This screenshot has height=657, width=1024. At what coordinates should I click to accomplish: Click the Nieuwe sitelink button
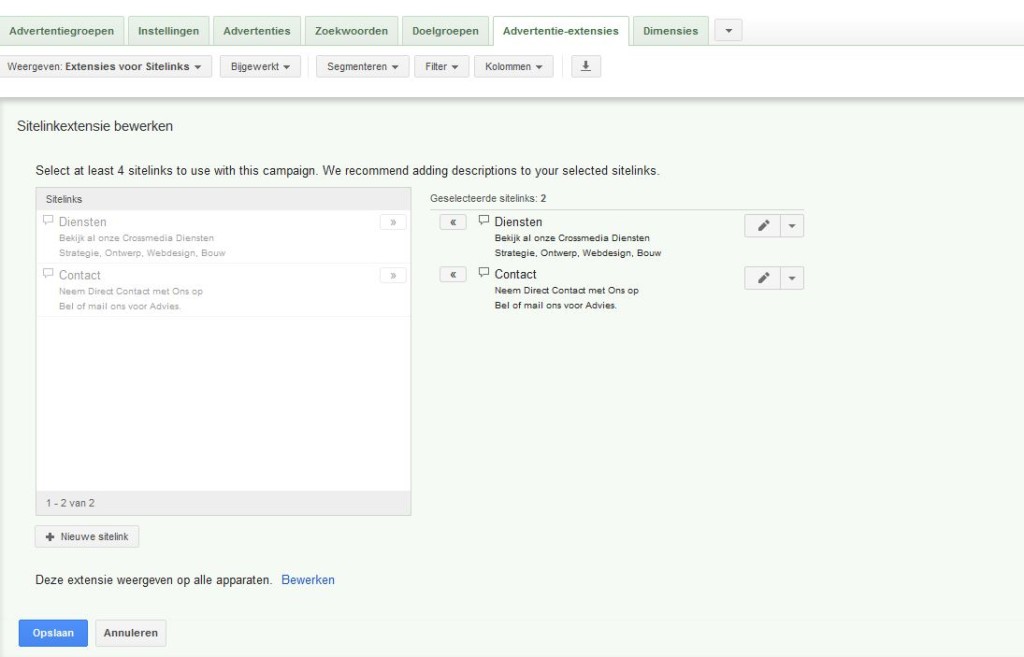[88, 537]
